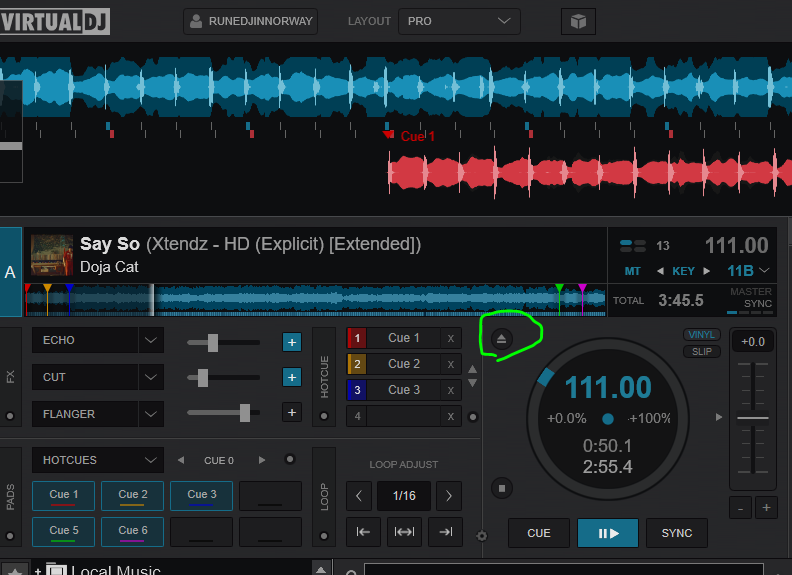
Task: Click the Say So album art thumbnail
Action: pyautogui.click(x=52, y=255)
